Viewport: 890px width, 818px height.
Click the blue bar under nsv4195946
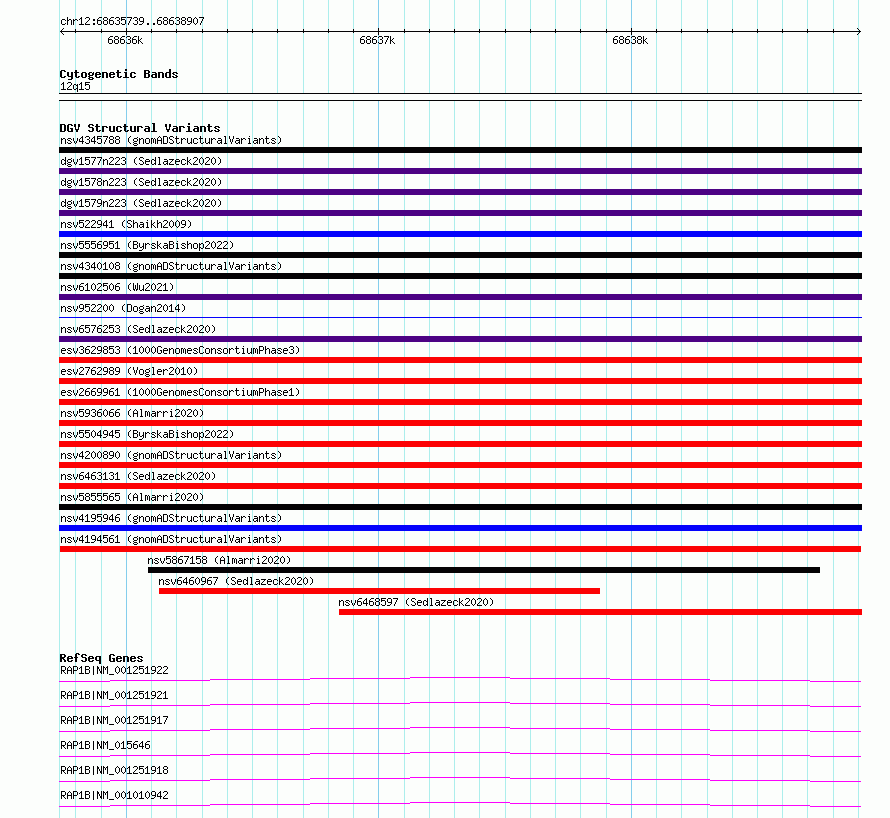pos(460,528)
